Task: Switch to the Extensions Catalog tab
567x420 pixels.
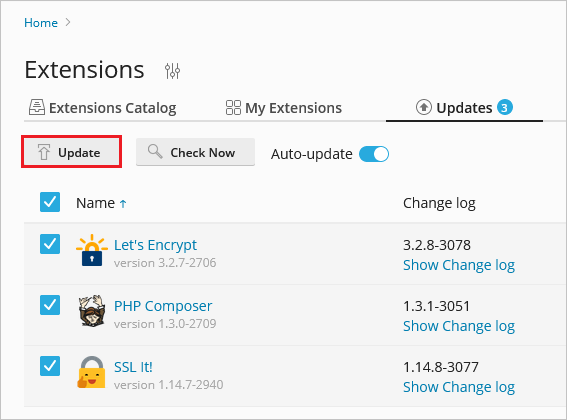Action: click(103, 108)
